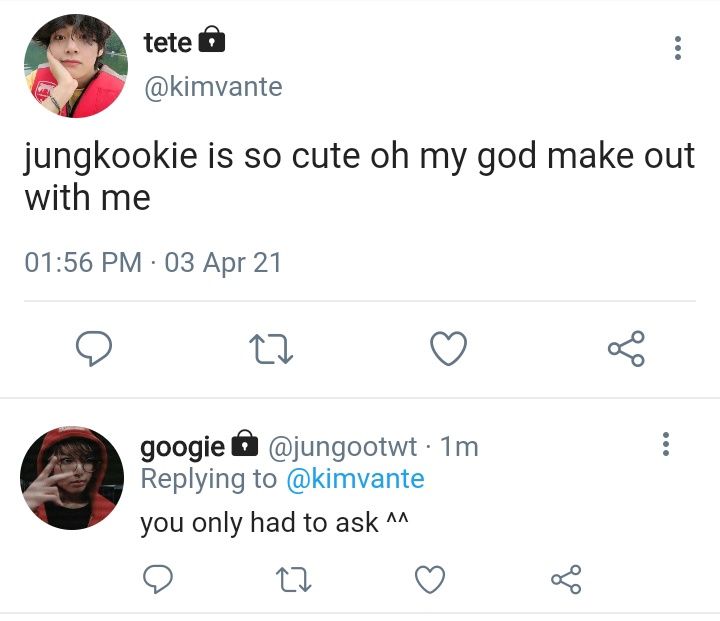The image size is (720, 621).
Task: Share googie's reply tweet
Action: [x=566, y=579]
